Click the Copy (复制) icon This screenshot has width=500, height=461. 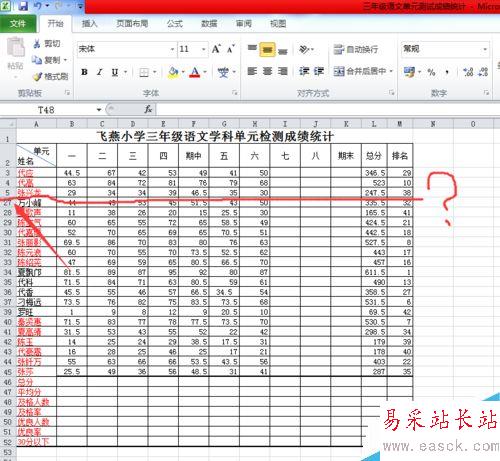[37, 60]
